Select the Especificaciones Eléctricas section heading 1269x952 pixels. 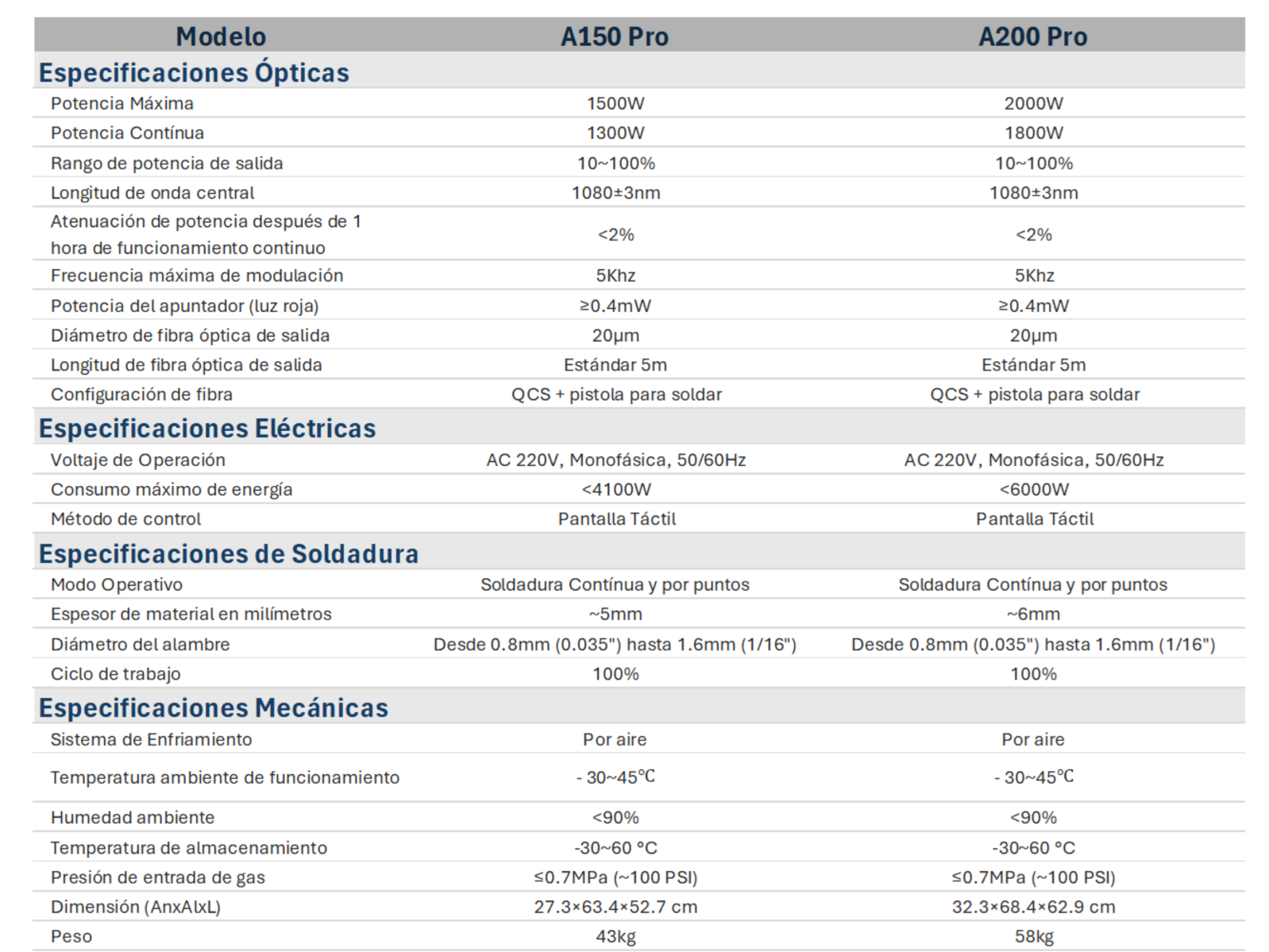[x=207, y=428]
